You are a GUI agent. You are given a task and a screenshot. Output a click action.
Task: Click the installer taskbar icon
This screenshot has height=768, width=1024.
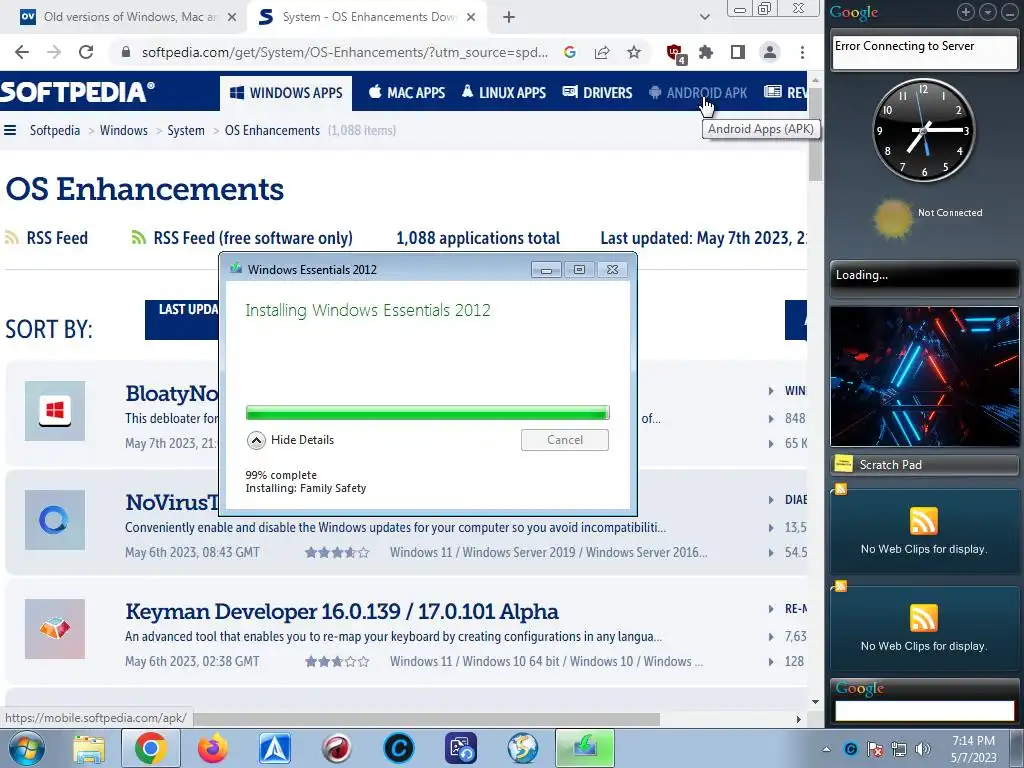tap(585, 748)
